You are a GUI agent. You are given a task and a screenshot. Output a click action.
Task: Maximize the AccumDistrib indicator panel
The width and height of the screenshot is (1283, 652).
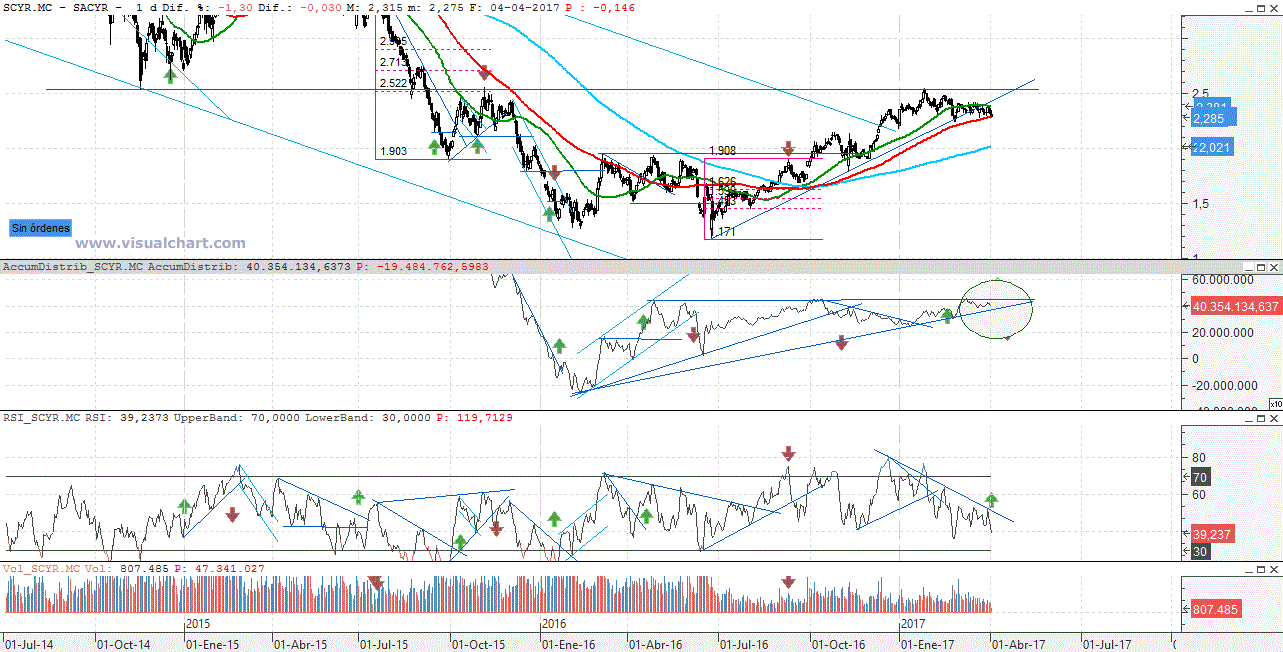tap(1260, 267)
